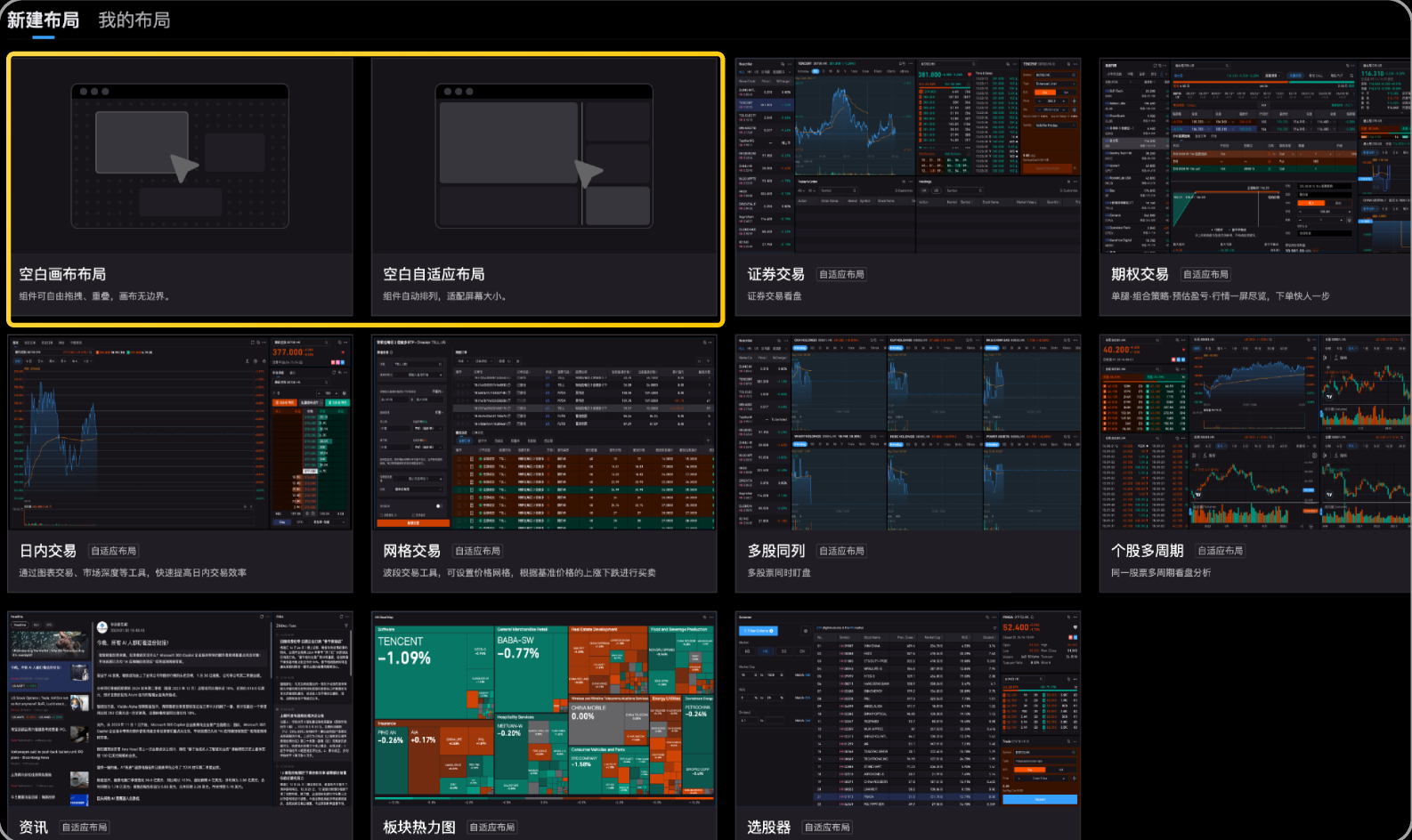Click the 空白自适应布局 title text

pyautogui.click(x=434, y=274)
